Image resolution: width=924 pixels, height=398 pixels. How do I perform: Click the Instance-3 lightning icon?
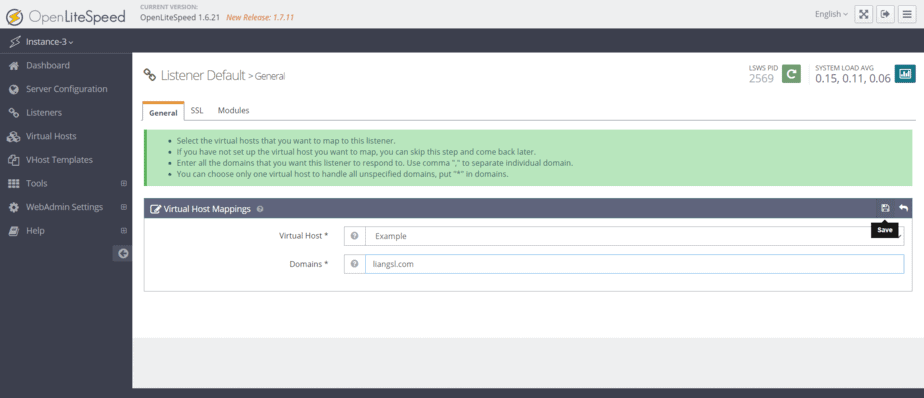click(15, 42)
